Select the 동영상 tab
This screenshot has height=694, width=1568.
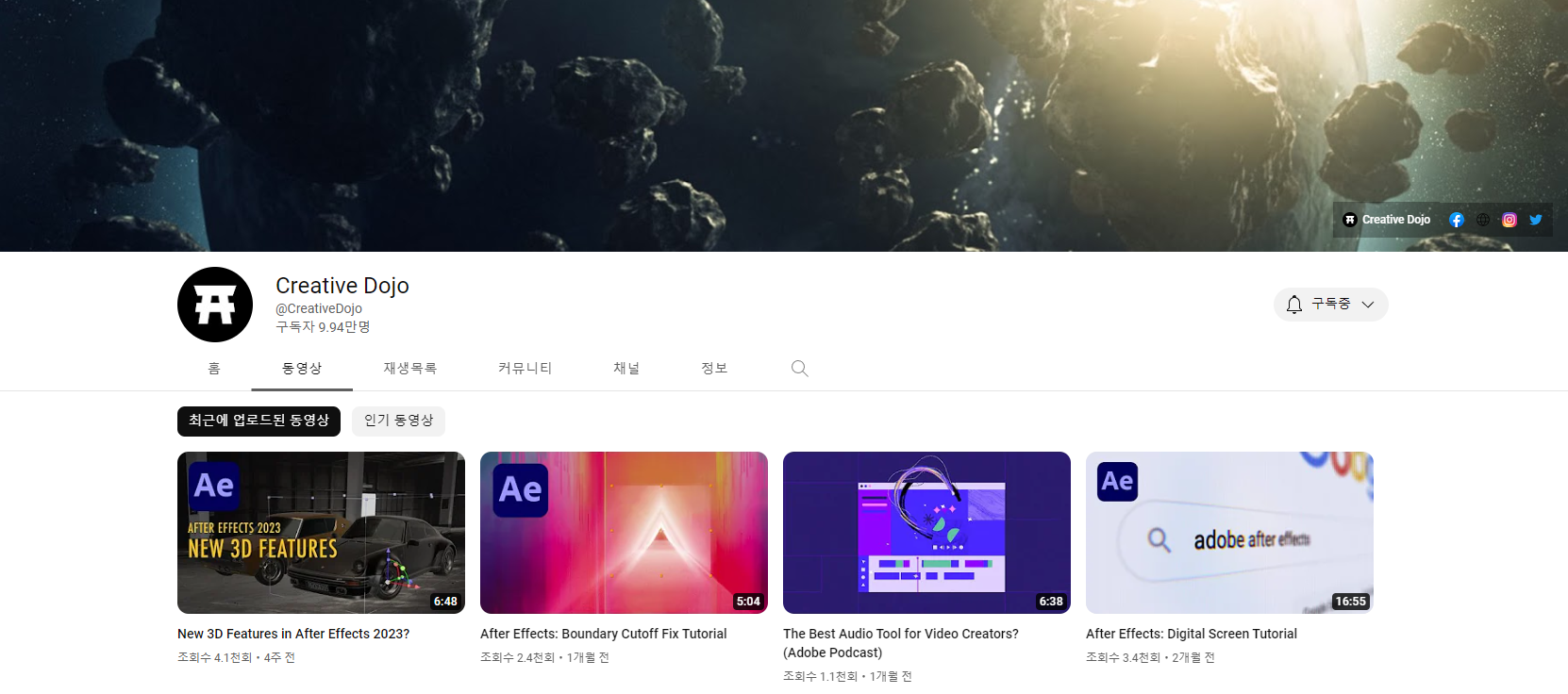pyautogui.click(x=302, y=369)
